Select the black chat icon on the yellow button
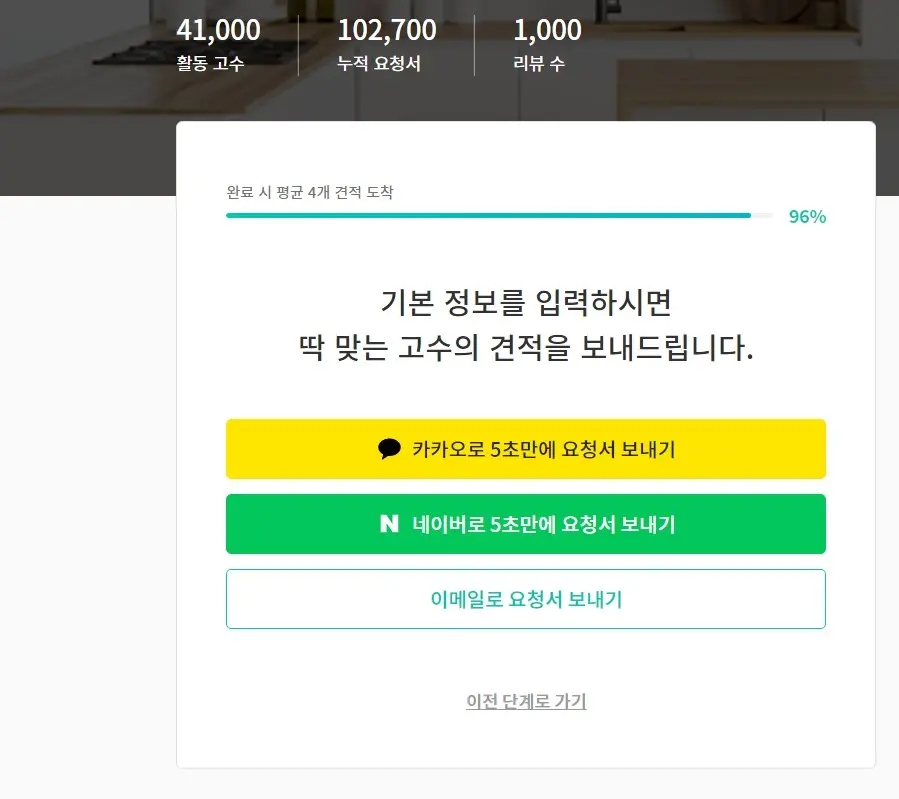The width and height of the screenshot is (899, 799). coord(389,449)
